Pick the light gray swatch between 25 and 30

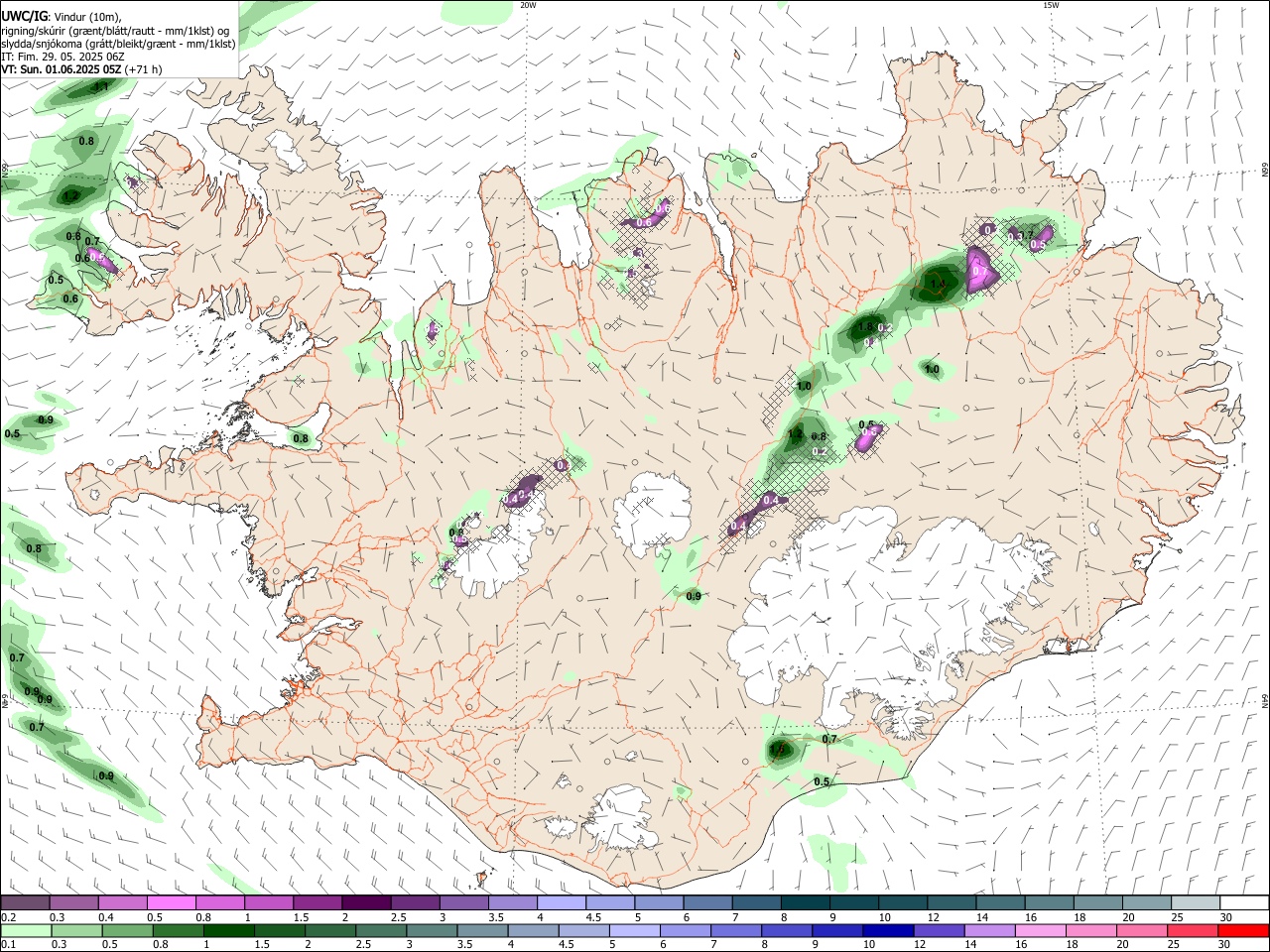(x=1196, y=903)
